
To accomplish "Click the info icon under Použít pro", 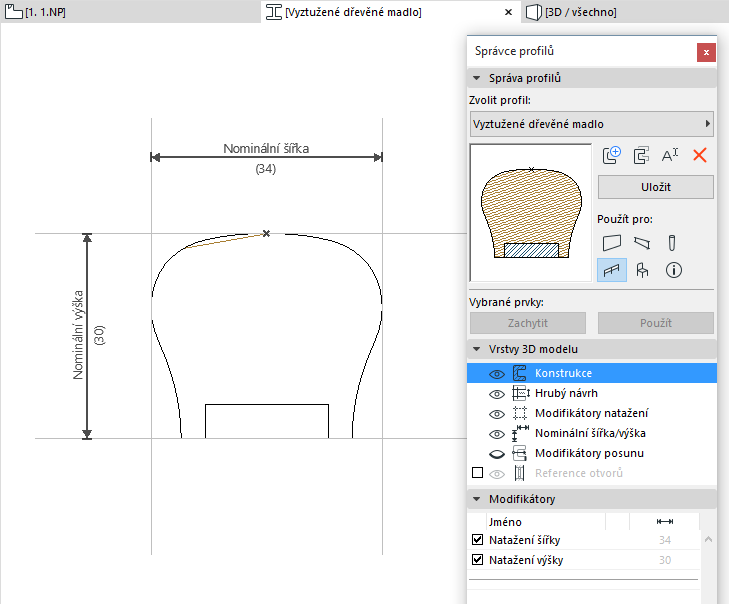I will click(673, 269).
